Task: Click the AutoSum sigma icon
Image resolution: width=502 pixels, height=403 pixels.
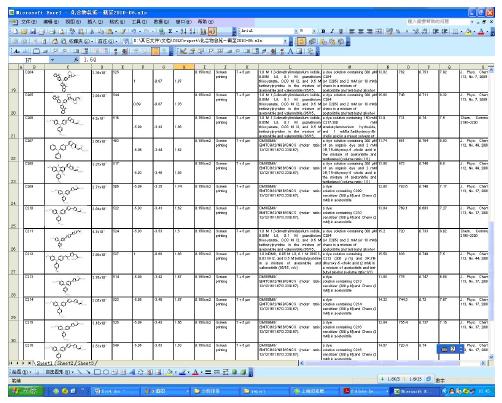Action: (x=170, y=31)
